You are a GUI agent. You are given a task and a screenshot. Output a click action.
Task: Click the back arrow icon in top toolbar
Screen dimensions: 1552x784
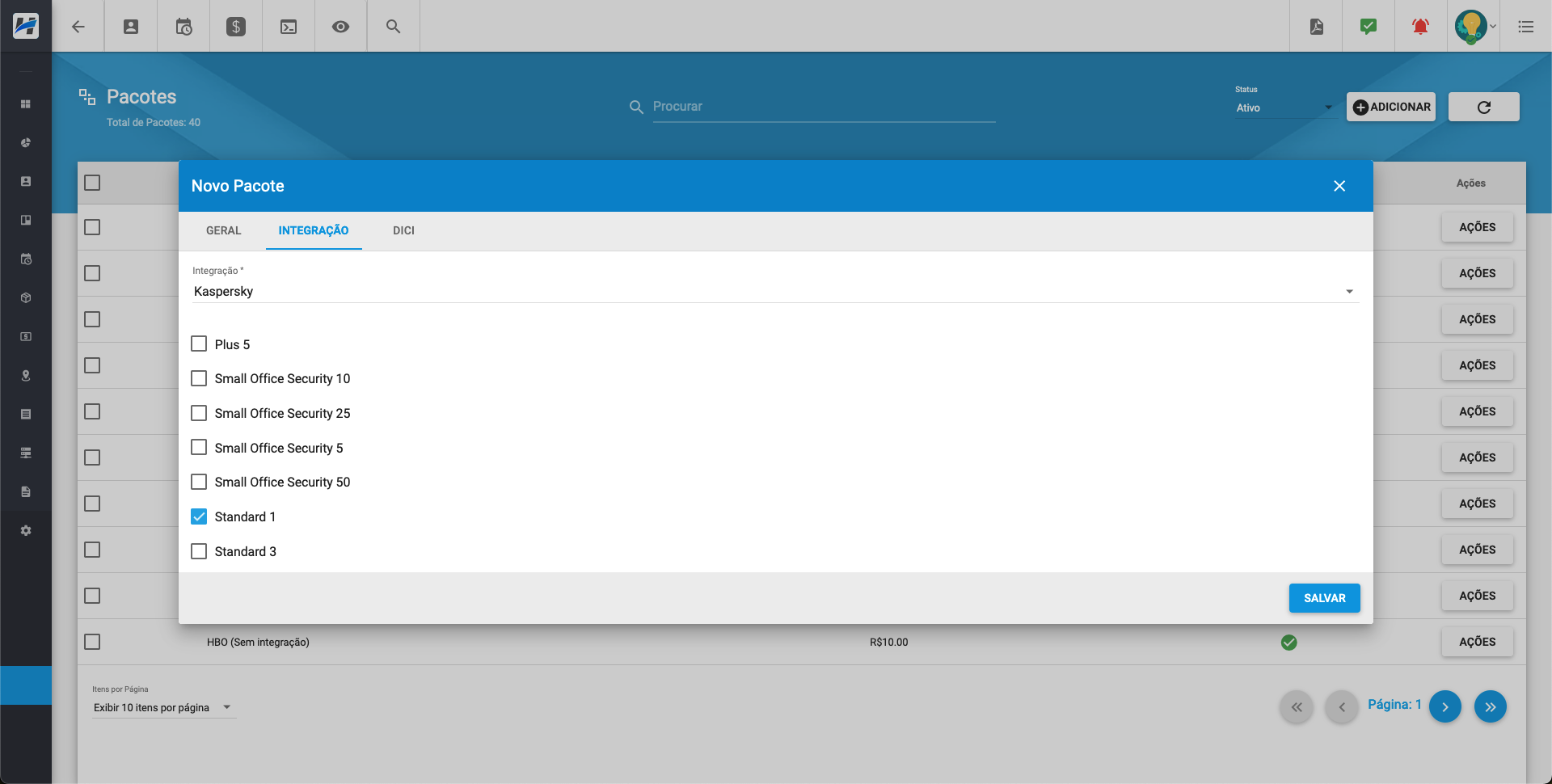[x=78, y=27]
